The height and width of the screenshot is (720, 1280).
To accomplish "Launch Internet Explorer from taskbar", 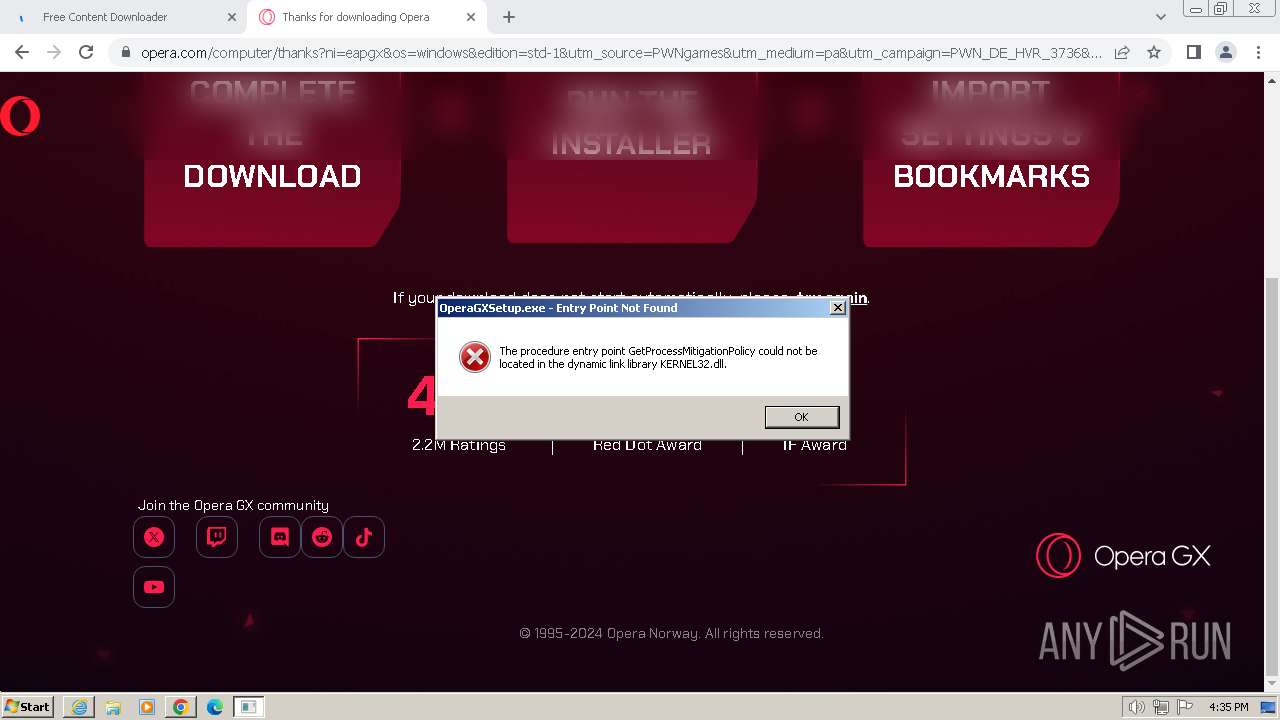I will [79, 707].
